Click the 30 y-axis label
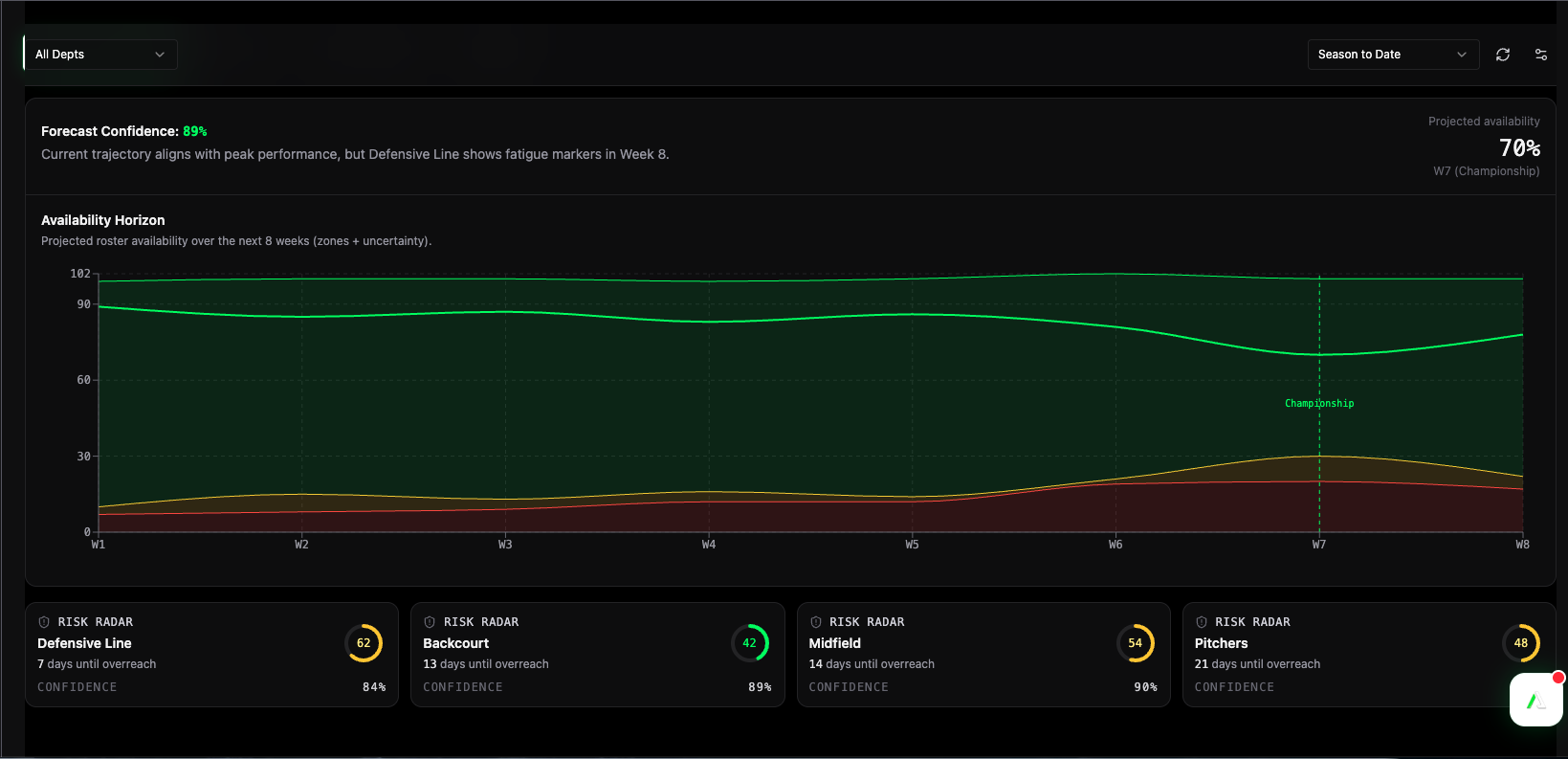Screen dimensions: 1568x759 tap(84, 457)
